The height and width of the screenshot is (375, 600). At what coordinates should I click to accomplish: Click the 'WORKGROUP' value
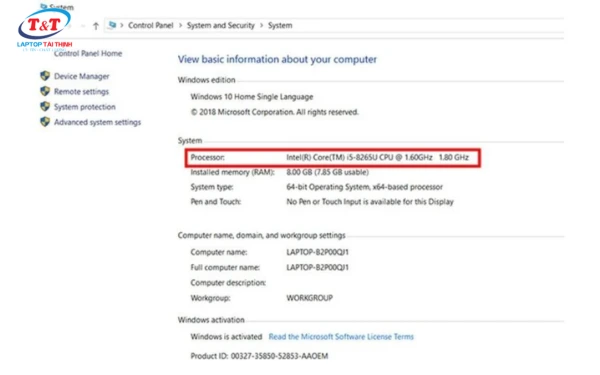310,298
